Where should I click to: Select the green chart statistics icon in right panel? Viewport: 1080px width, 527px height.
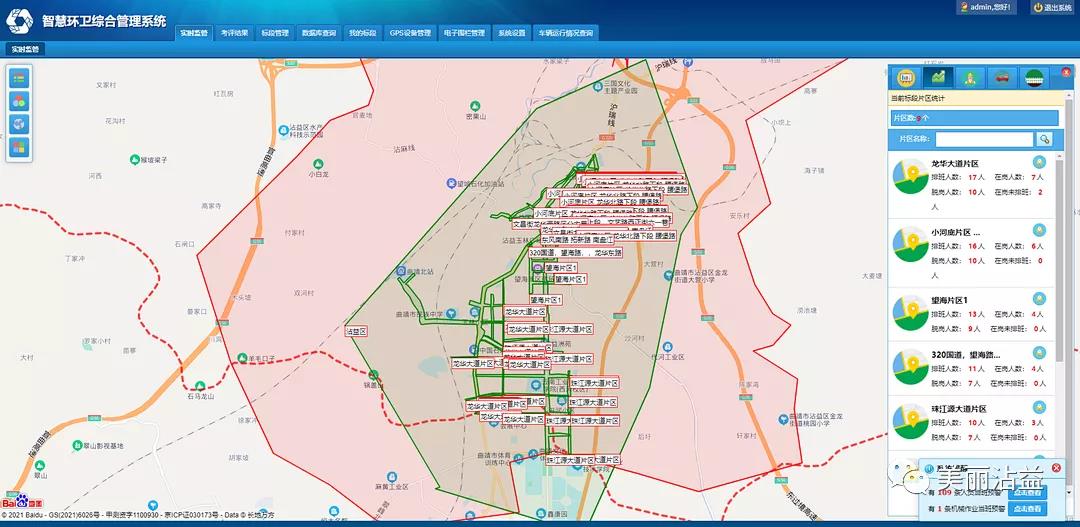(x=938, y=77)
